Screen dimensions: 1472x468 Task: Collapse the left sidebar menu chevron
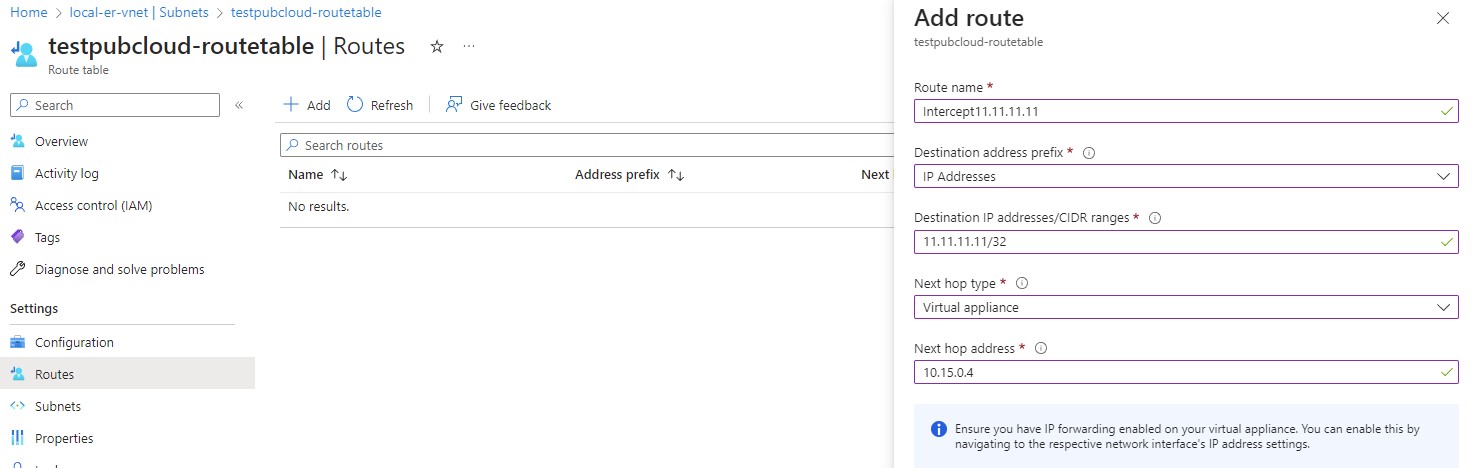239,105
